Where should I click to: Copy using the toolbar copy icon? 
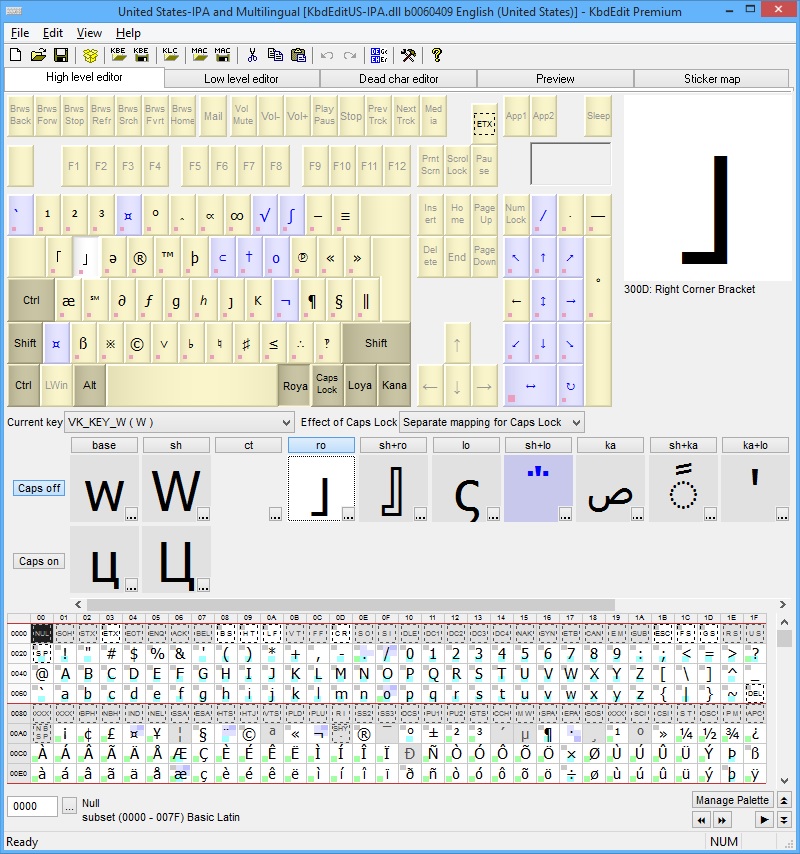pos(275,55)
